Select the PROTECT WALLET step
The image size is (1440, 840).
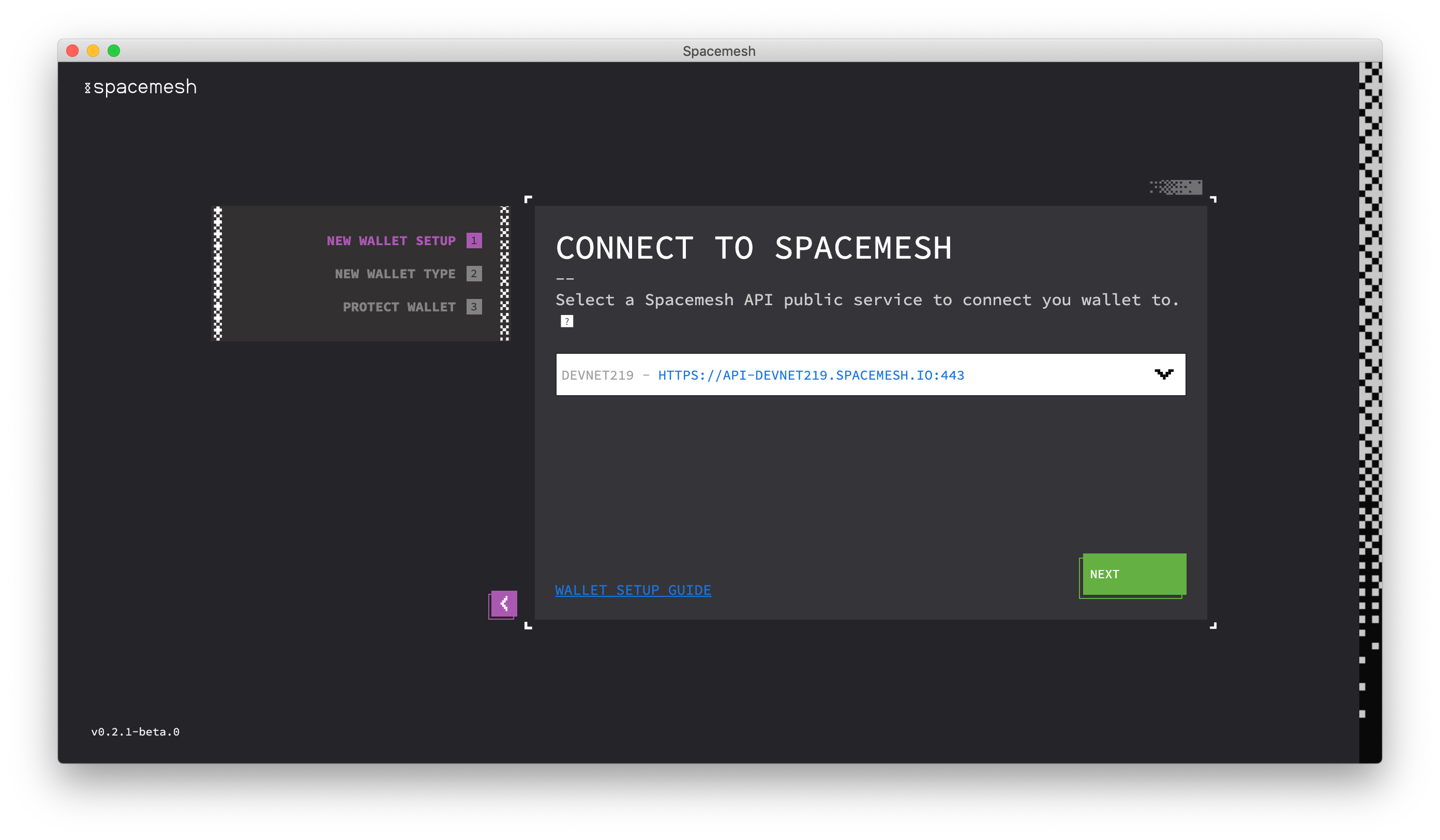399,307
